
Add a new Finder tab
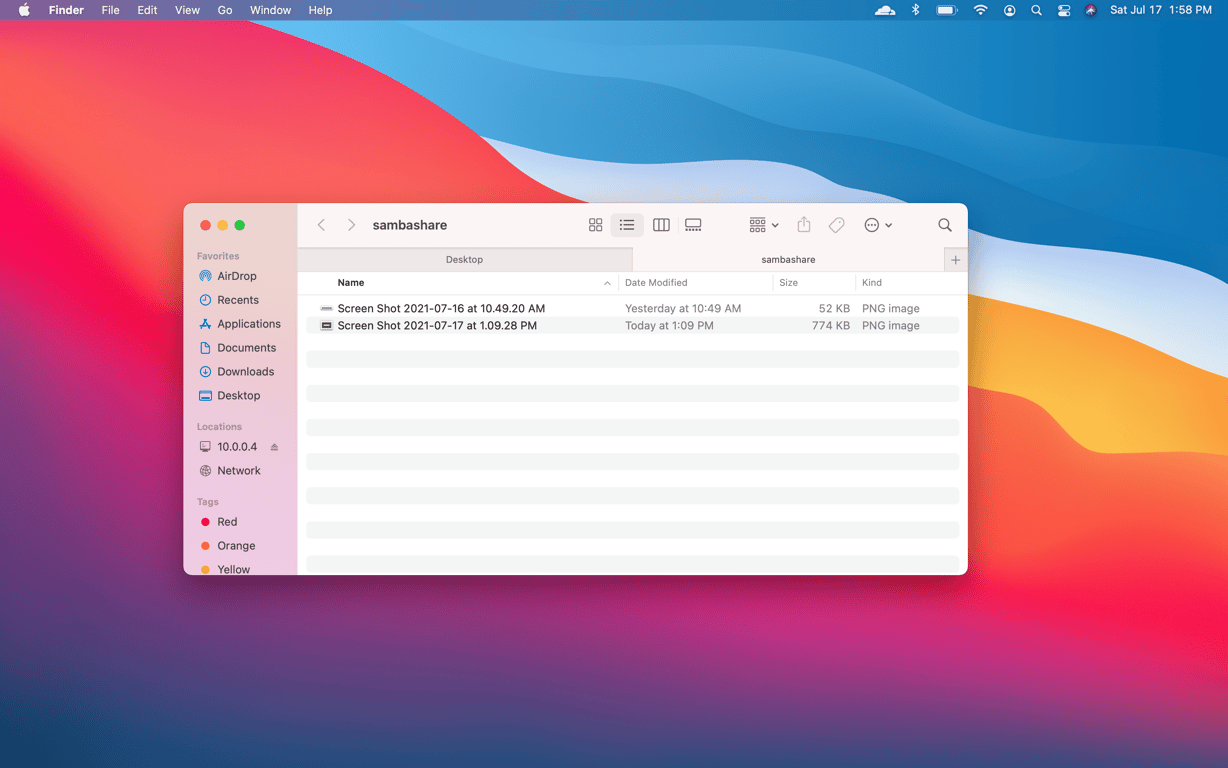click(955, 260)
